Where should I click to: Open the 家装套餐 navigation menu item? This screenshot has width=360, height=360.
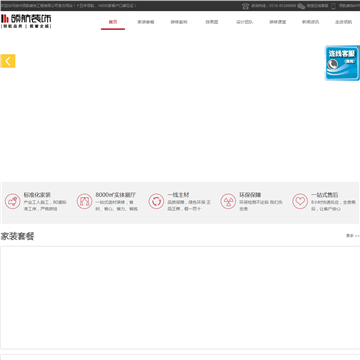point(146,22)
